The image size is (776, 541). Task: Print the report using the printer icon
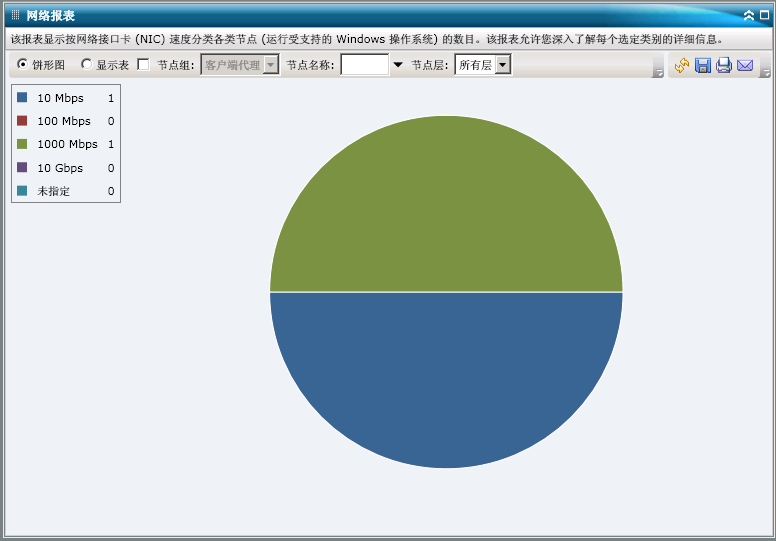point(724,65)
